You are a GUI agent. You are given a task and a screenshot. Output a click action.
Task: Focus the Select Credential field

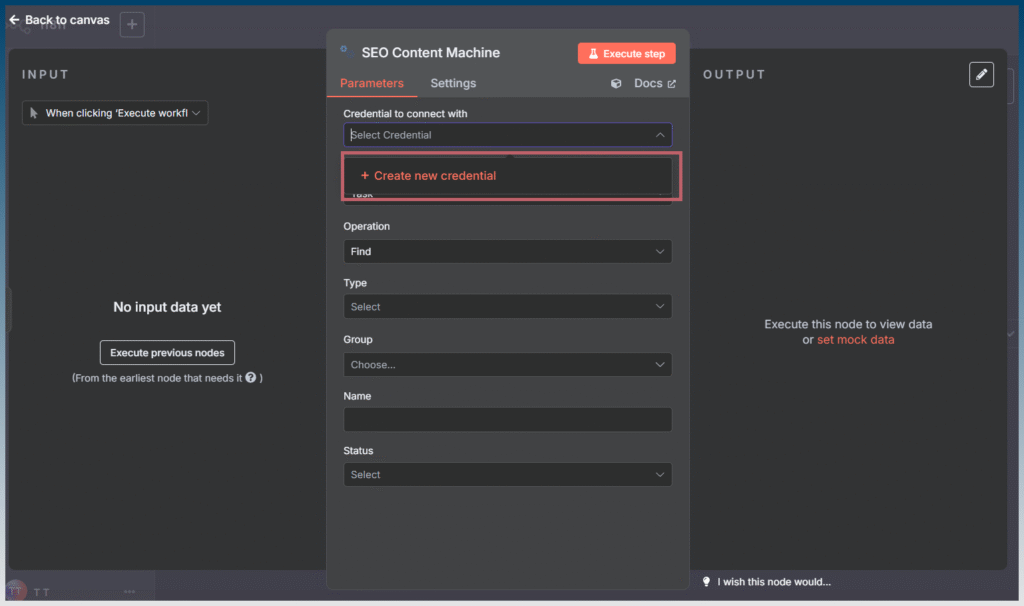point(507,135)
